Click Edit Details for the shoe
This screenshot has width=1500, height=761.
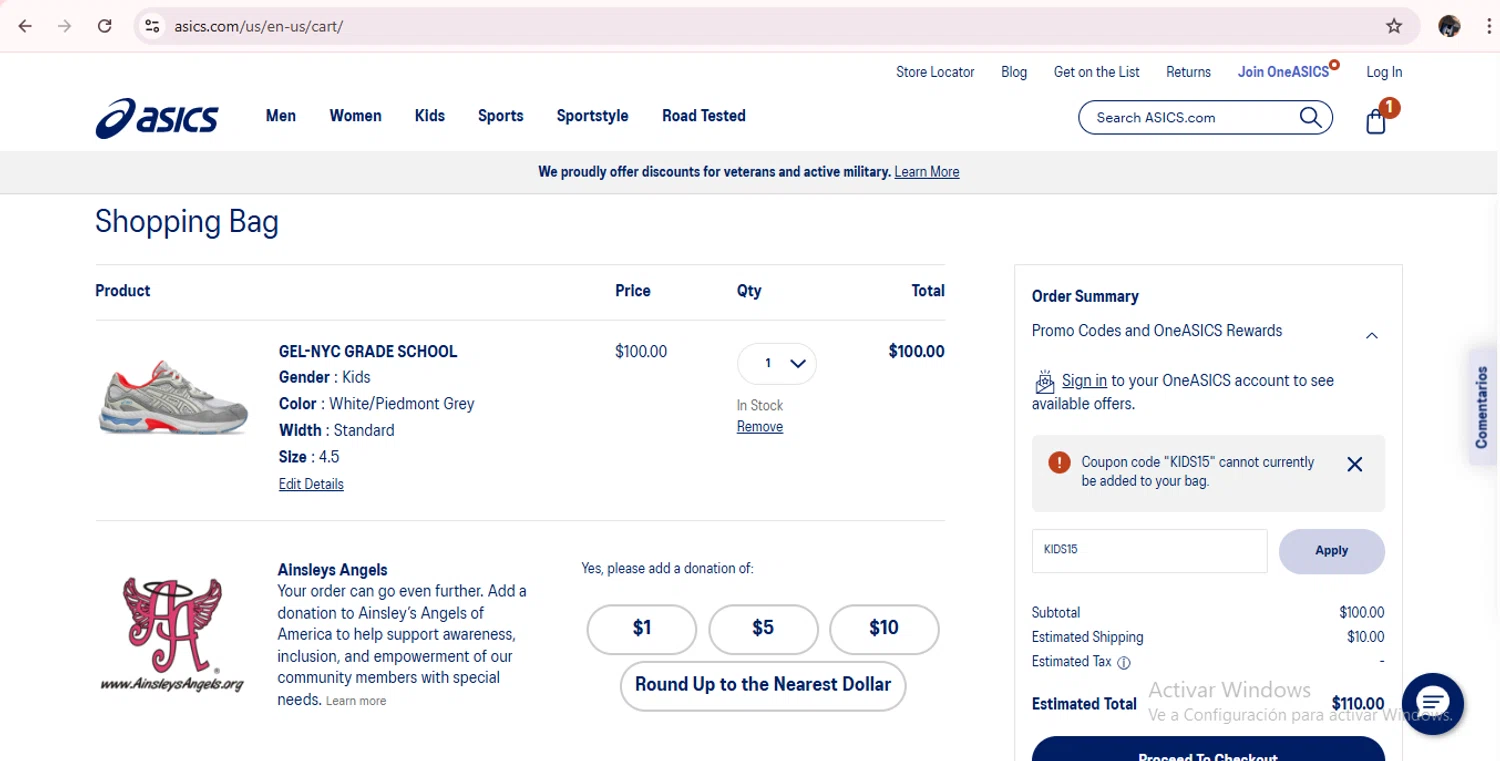click(x=311, y=484)
